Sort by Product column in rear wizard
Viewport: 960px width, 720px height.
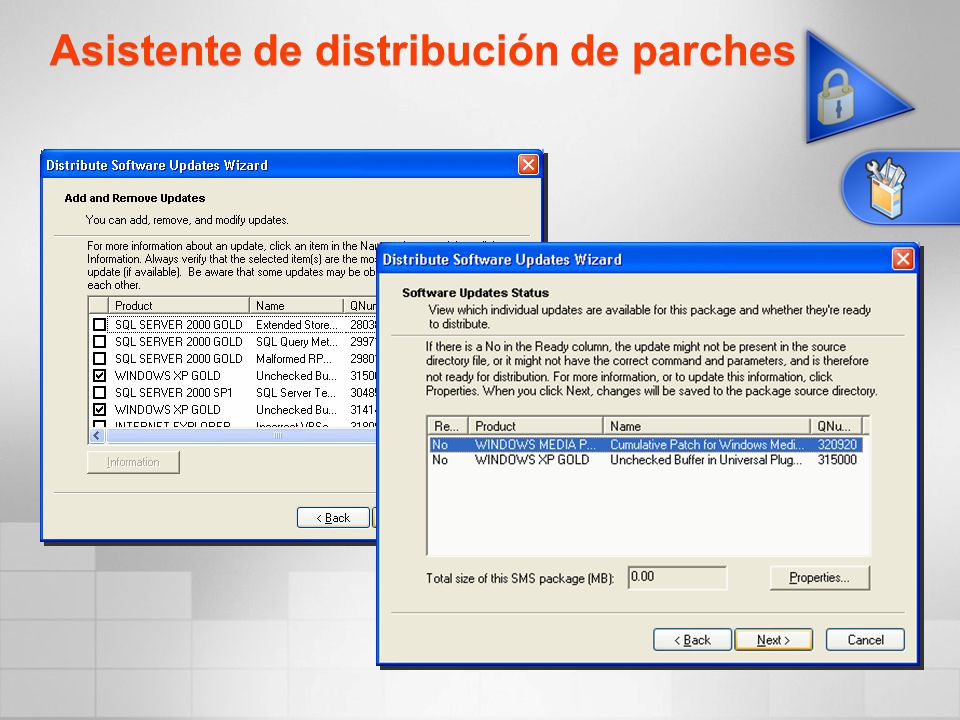tap(179, 305)
